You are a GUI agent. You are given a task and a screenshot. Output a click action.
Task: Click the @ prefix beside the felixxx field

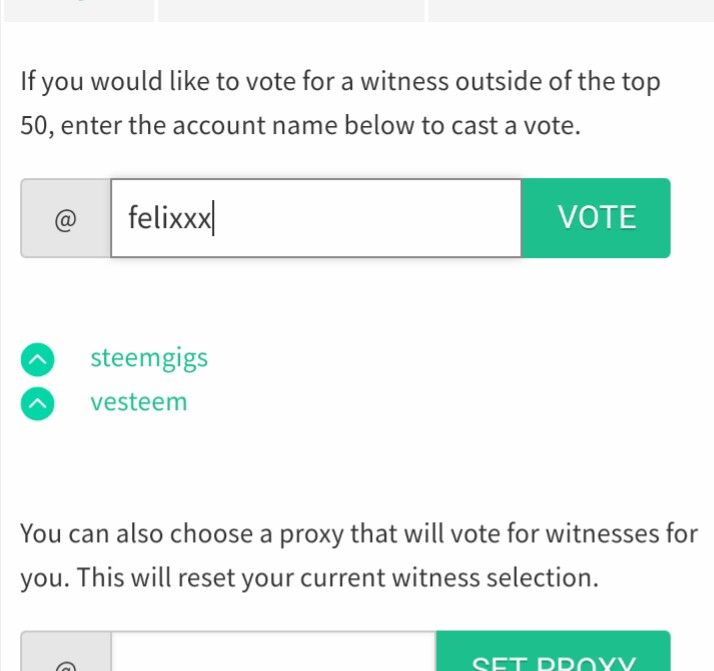click(66, 218)
